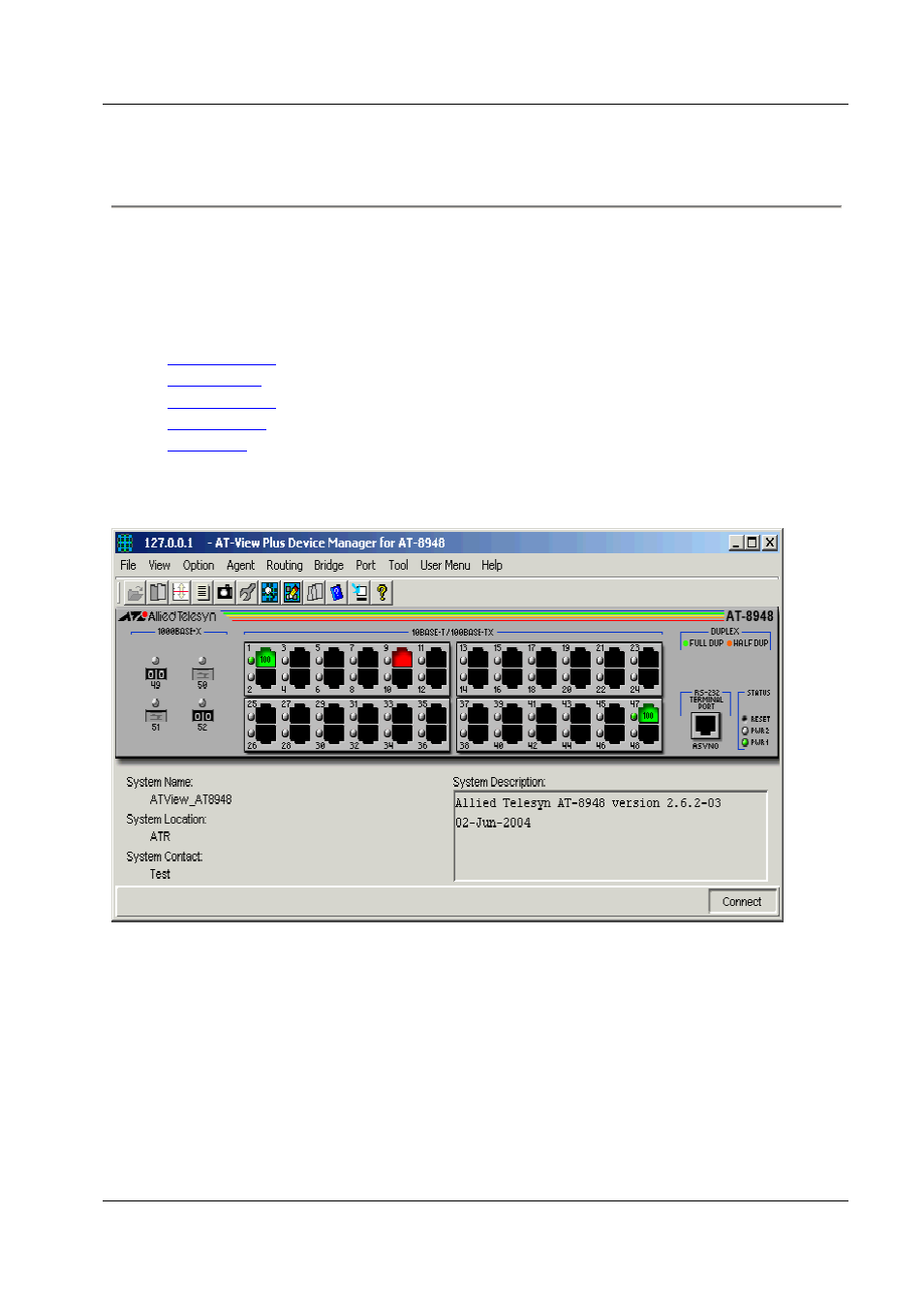Click the wrench configuration toolbar icon

click(247, 592)
